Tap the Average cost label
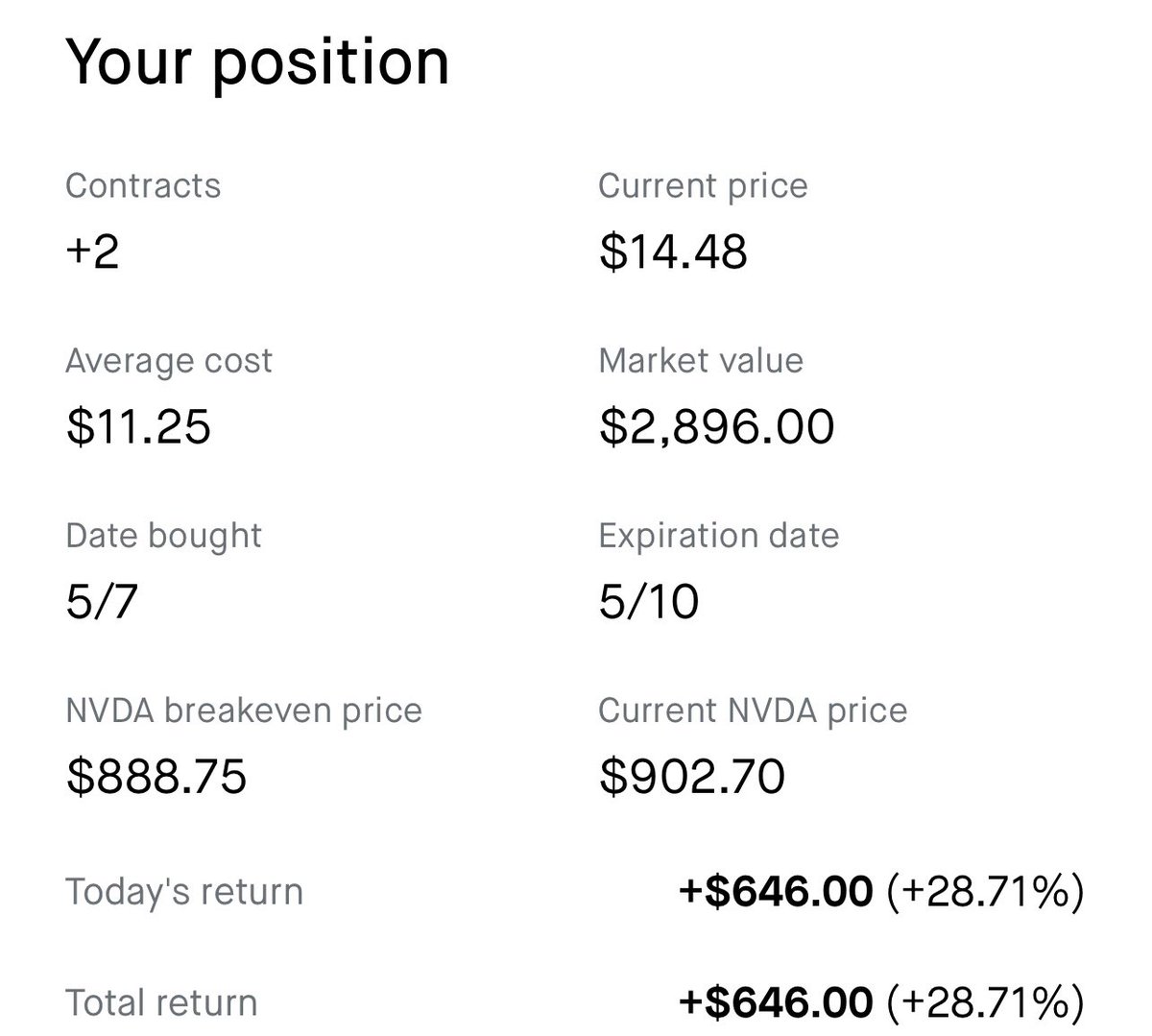The height and width of the screenshot is (1036, 1152). tap(169, 361)
